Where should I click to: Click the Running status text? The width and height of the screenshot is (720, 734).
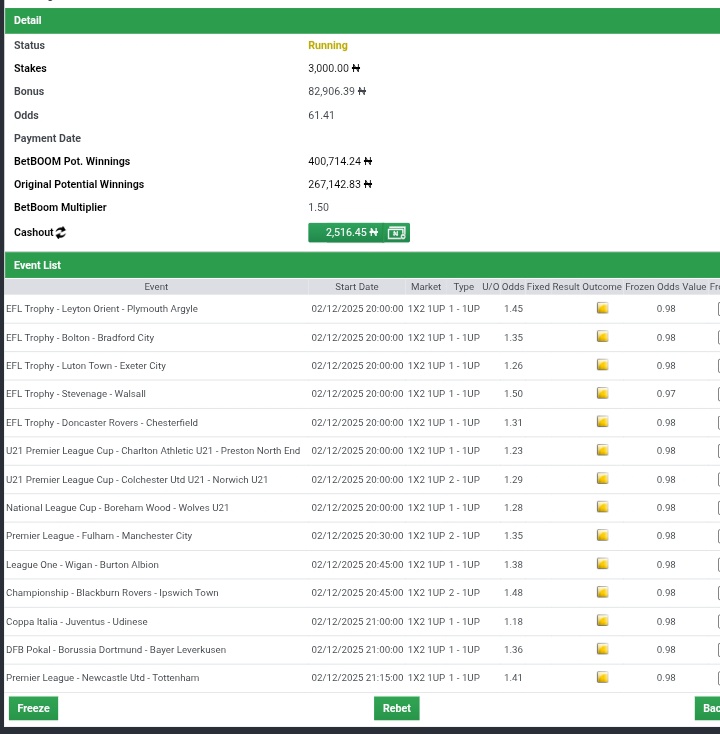(328, 45)
